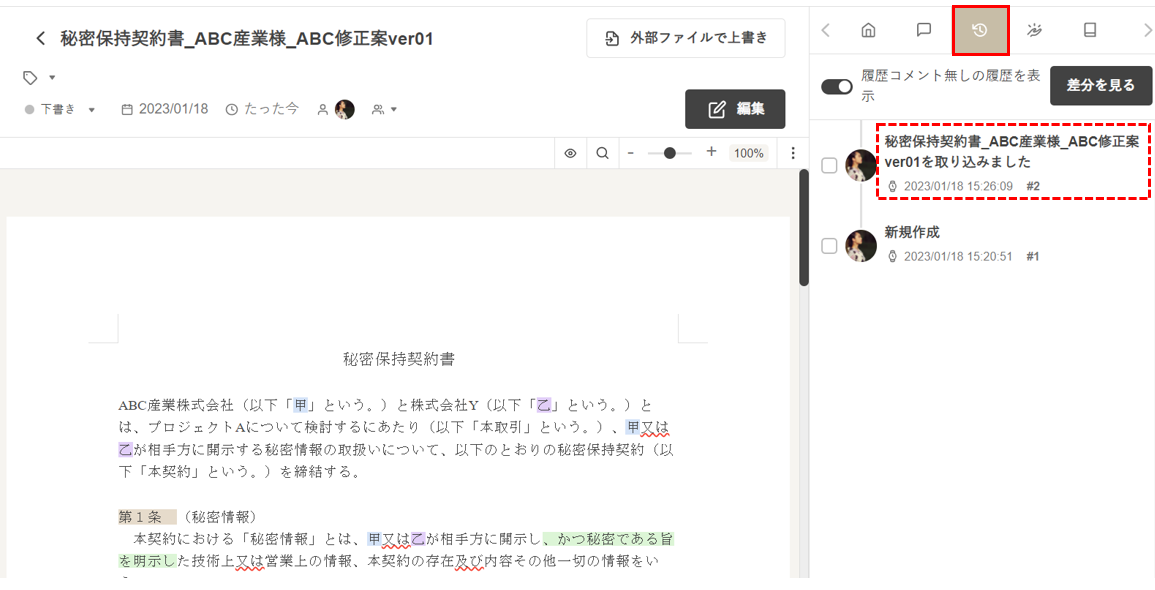Click the zoom in plus icon

(x=711, y=152)
